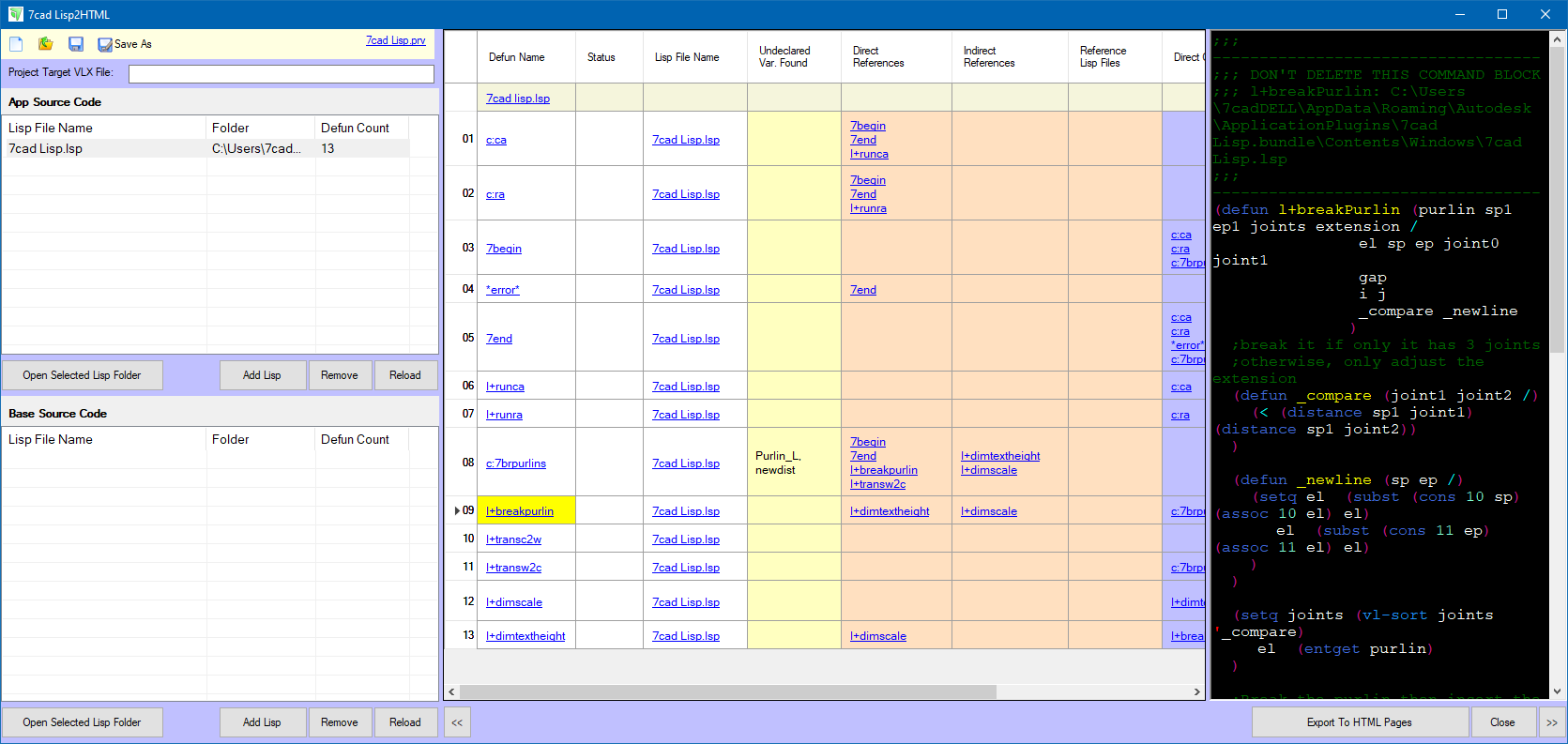Click the Indirect References column header

tap(1010, 57)
